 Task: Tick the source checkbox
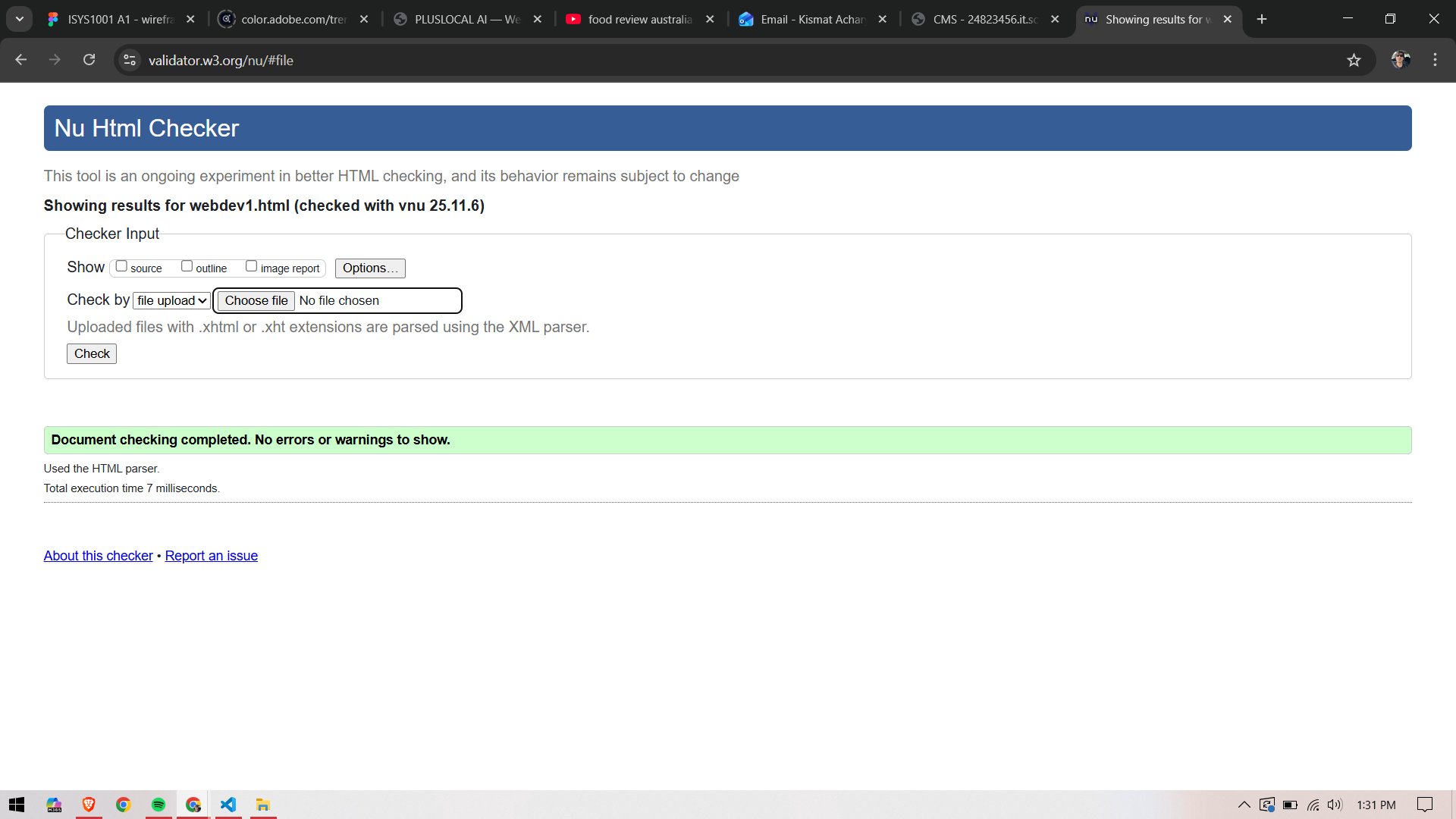point(121,266)
